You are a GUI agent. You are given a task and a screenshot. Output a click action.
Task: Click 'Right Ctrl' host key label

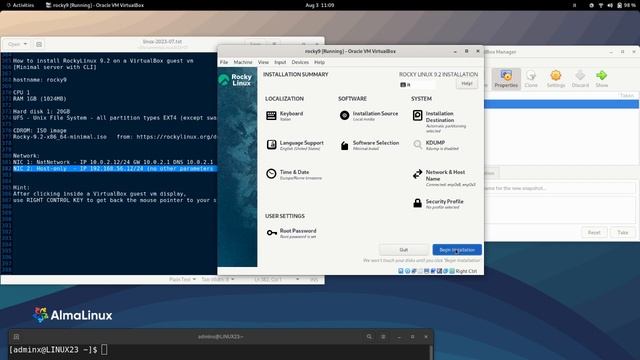466,271
